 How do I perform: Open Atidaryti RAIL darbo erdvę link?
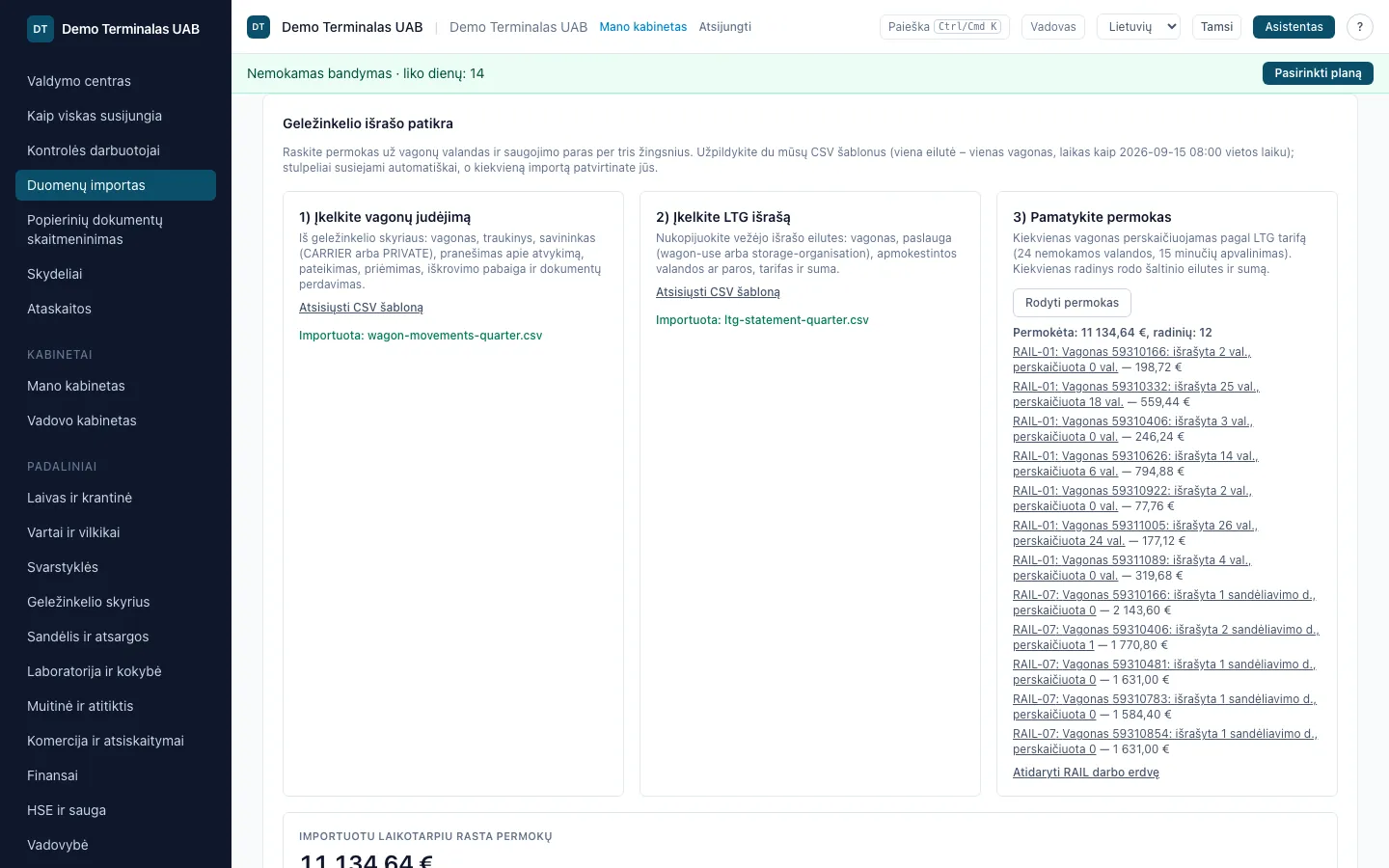1086,773
